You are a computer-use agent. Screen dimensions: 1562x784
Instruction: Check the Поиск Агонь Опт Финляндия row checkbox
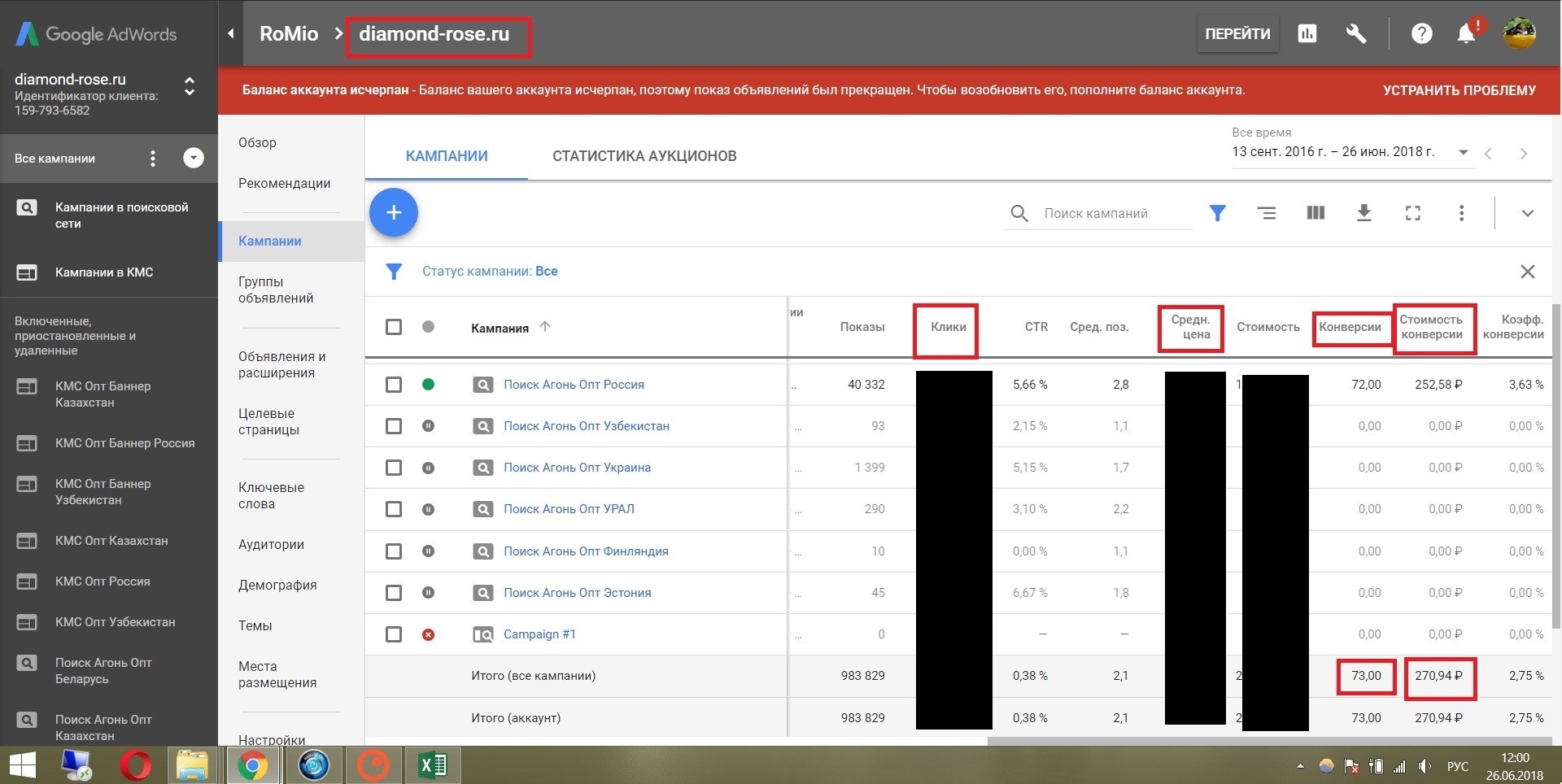coord(394,551)
